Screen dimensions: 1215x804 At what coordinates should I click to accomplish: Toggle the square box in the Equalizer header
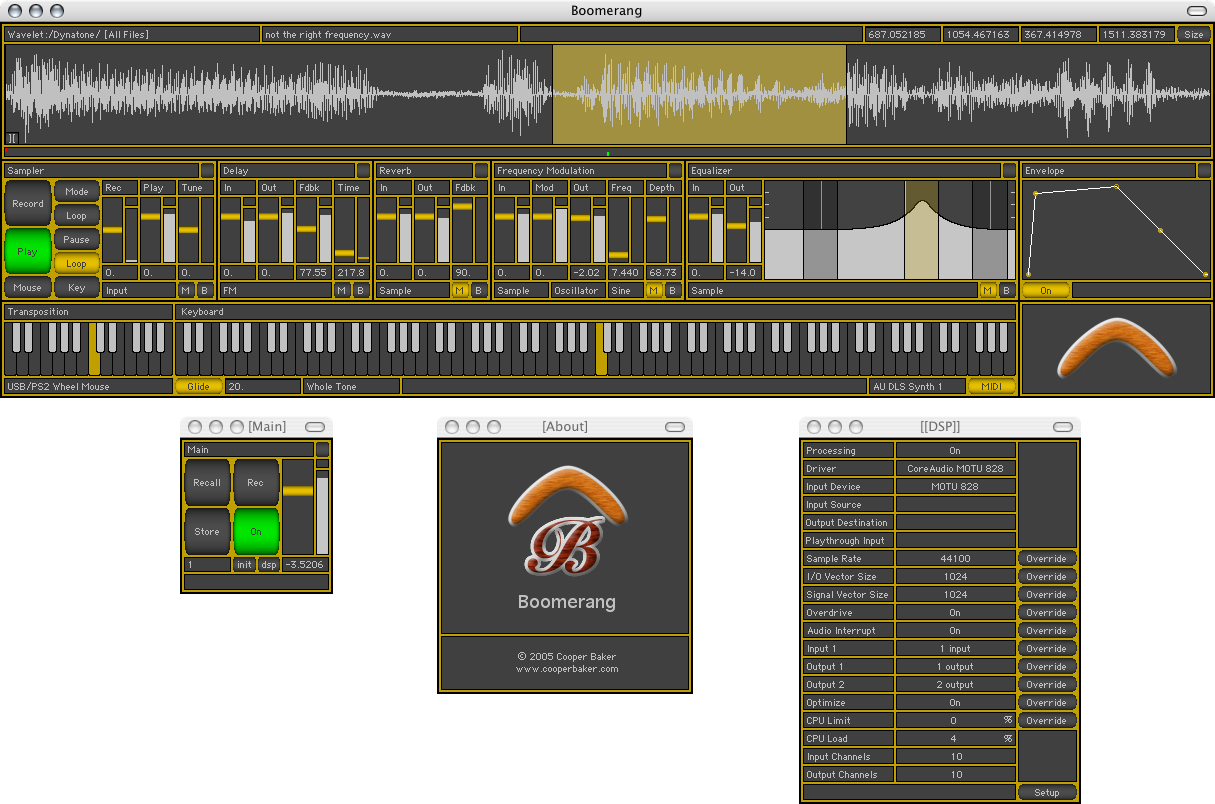[x=1009, y=171]
